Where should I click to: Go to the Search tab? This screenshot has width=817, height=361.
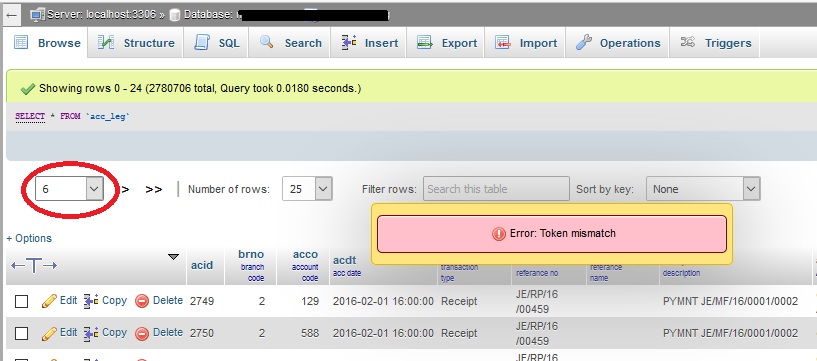click(290, 43)
